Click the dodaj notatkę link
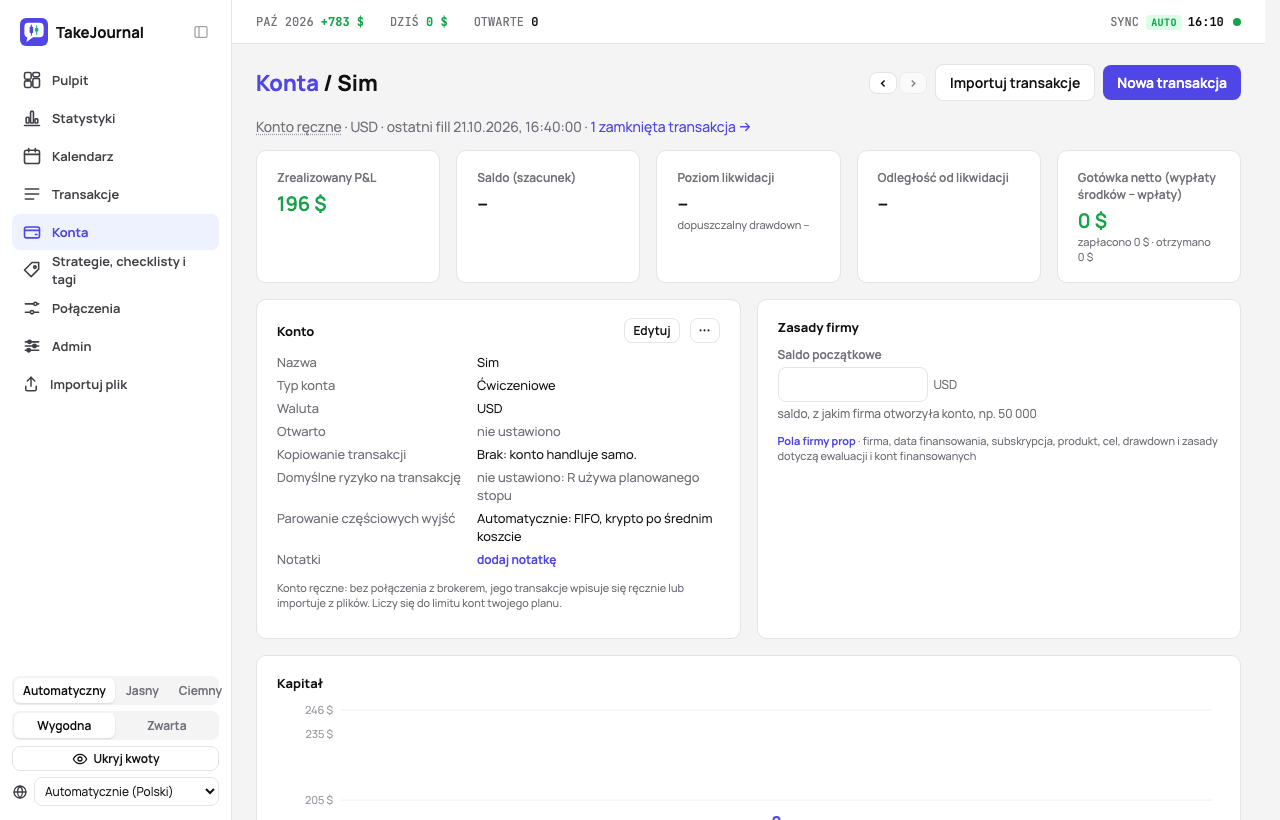The width and height of the screenshot is (1280, 820). (516, 560)
